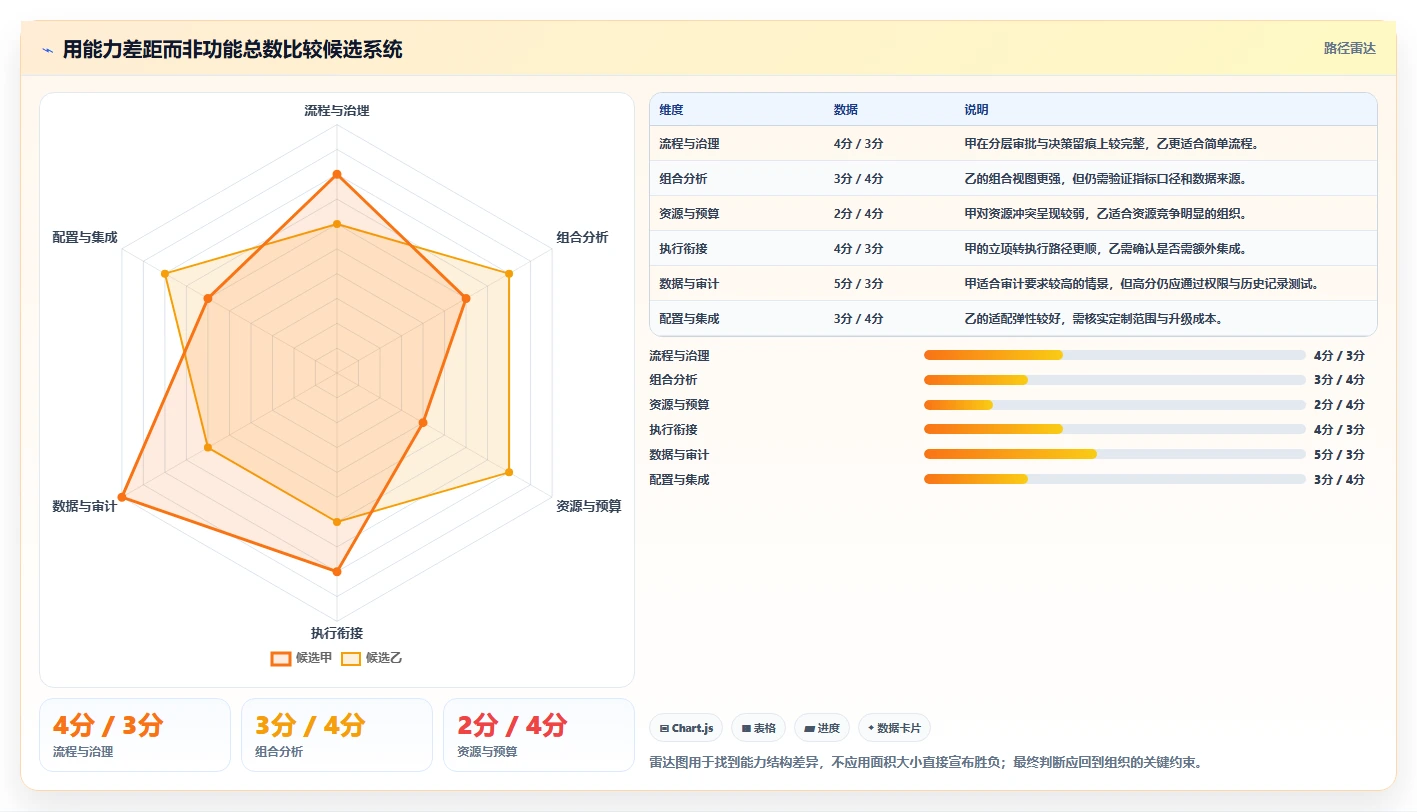Click the 执行衔接 radar axis label

point(337,633)
